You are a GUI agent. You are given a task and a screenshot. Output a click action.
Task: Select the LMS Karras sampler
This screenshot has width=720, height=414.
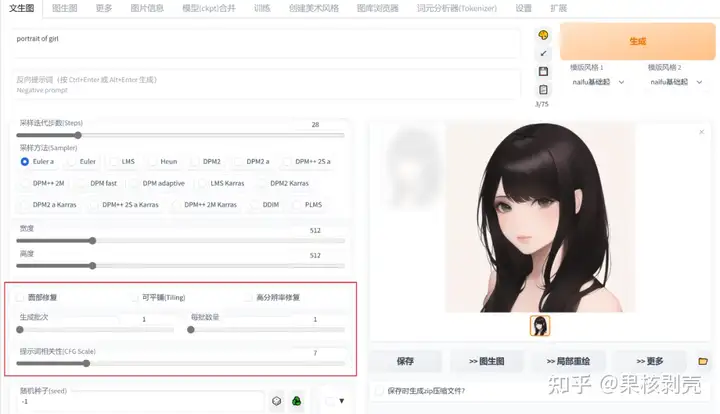[222, 183]
